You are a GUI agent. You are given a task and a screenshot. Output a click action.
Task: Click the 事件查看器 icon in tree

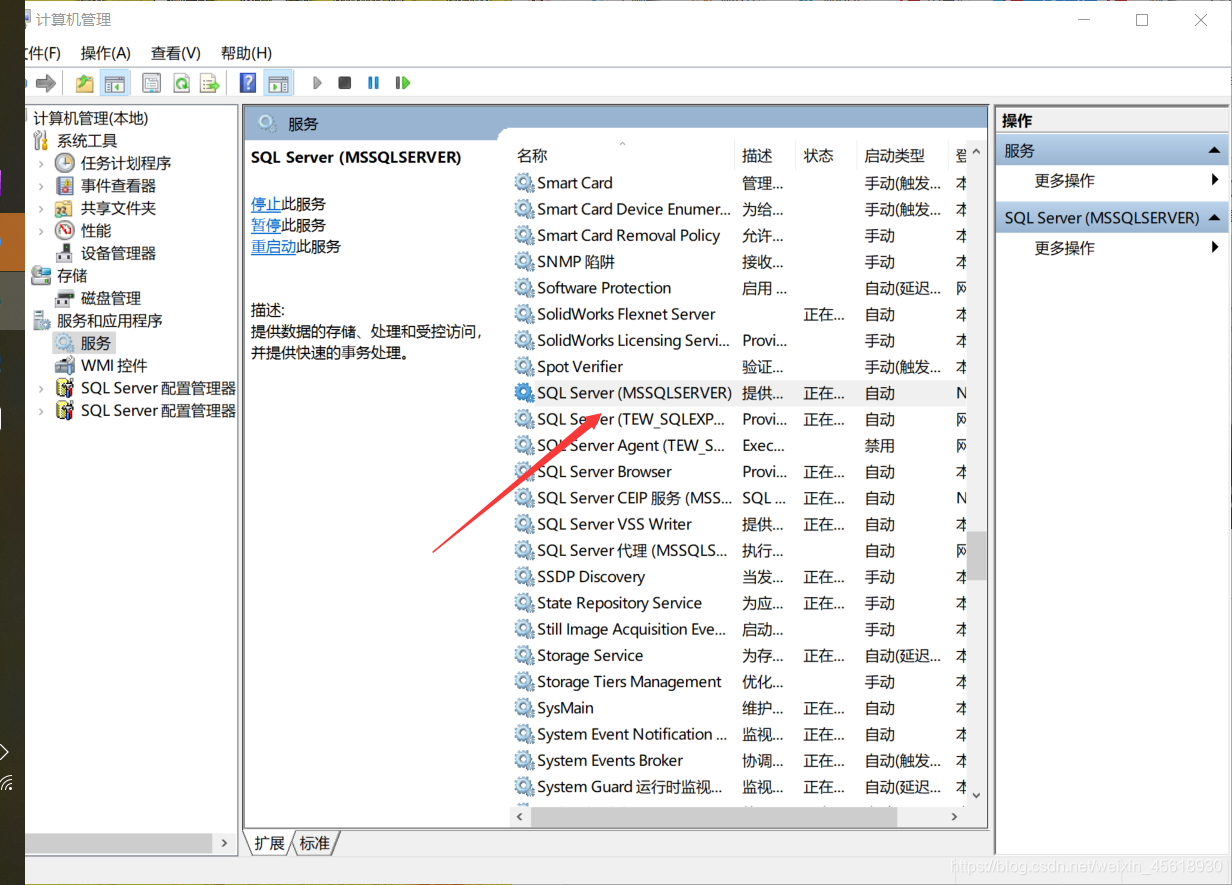(65, 186)
